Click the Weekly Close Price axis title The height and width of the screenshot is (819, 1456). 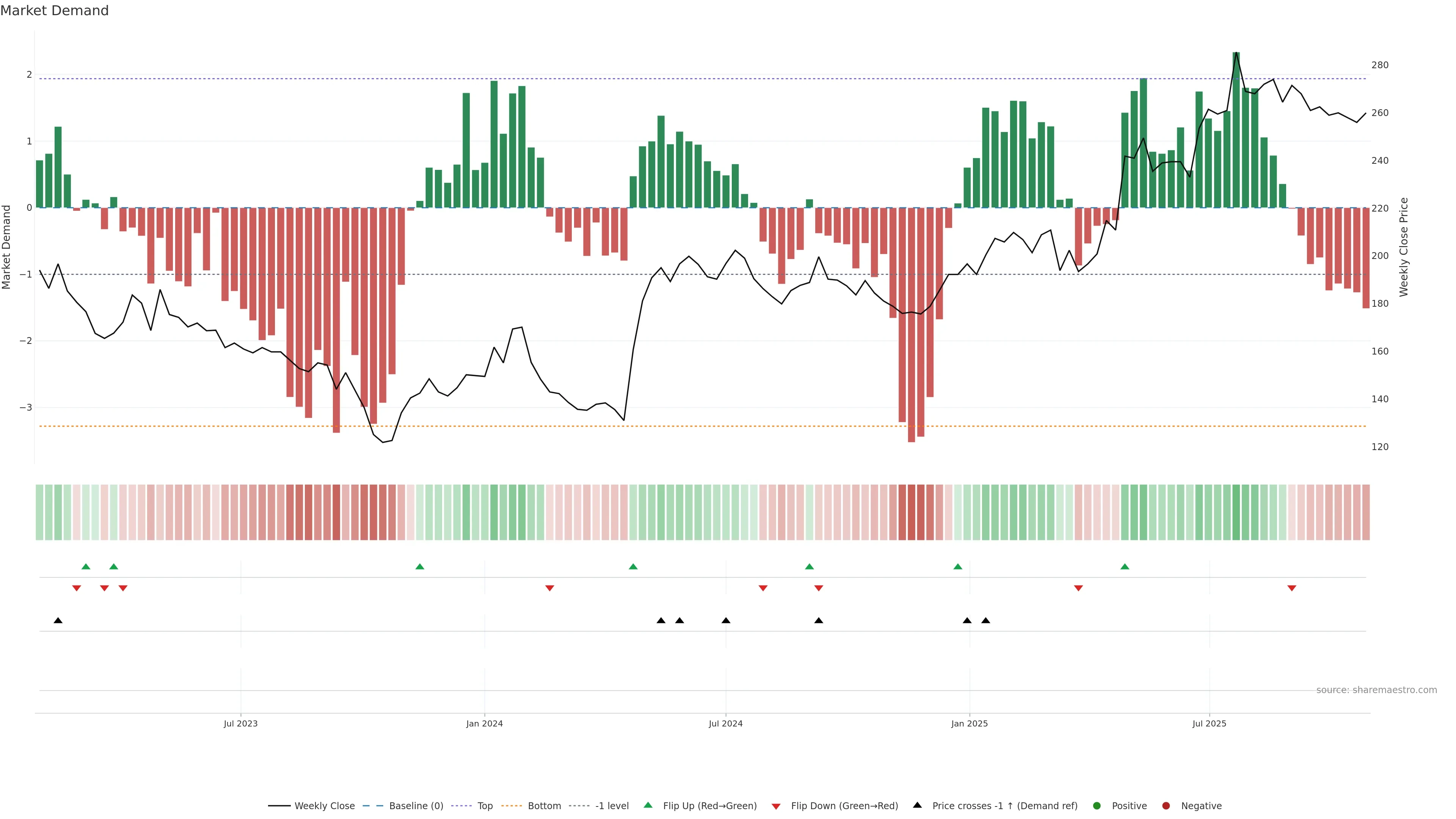1404,247
